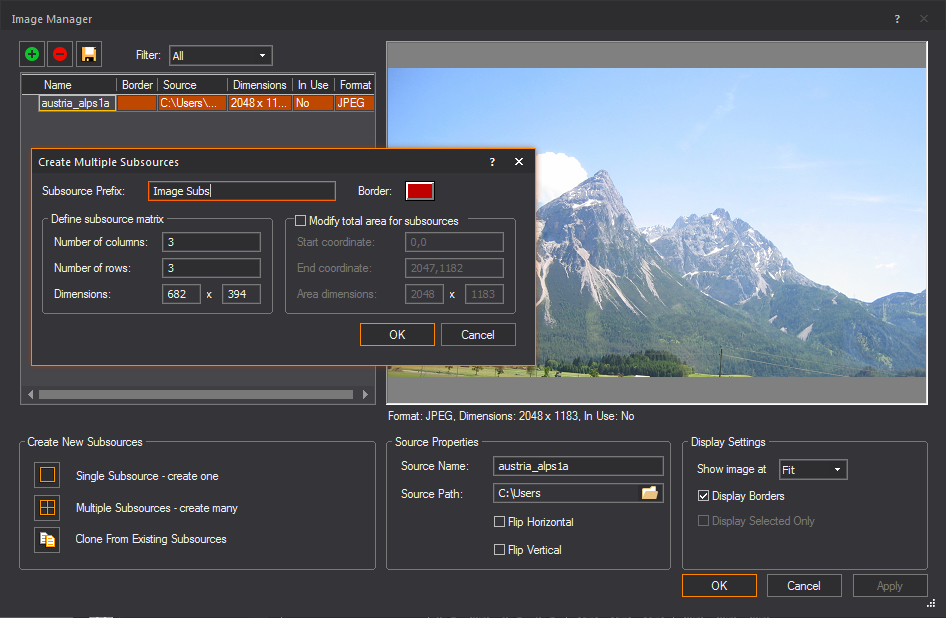946x618 pixels.
Task: Enable Modify total area for subsources
Action: pyautogui.click(x=301, y=221)
